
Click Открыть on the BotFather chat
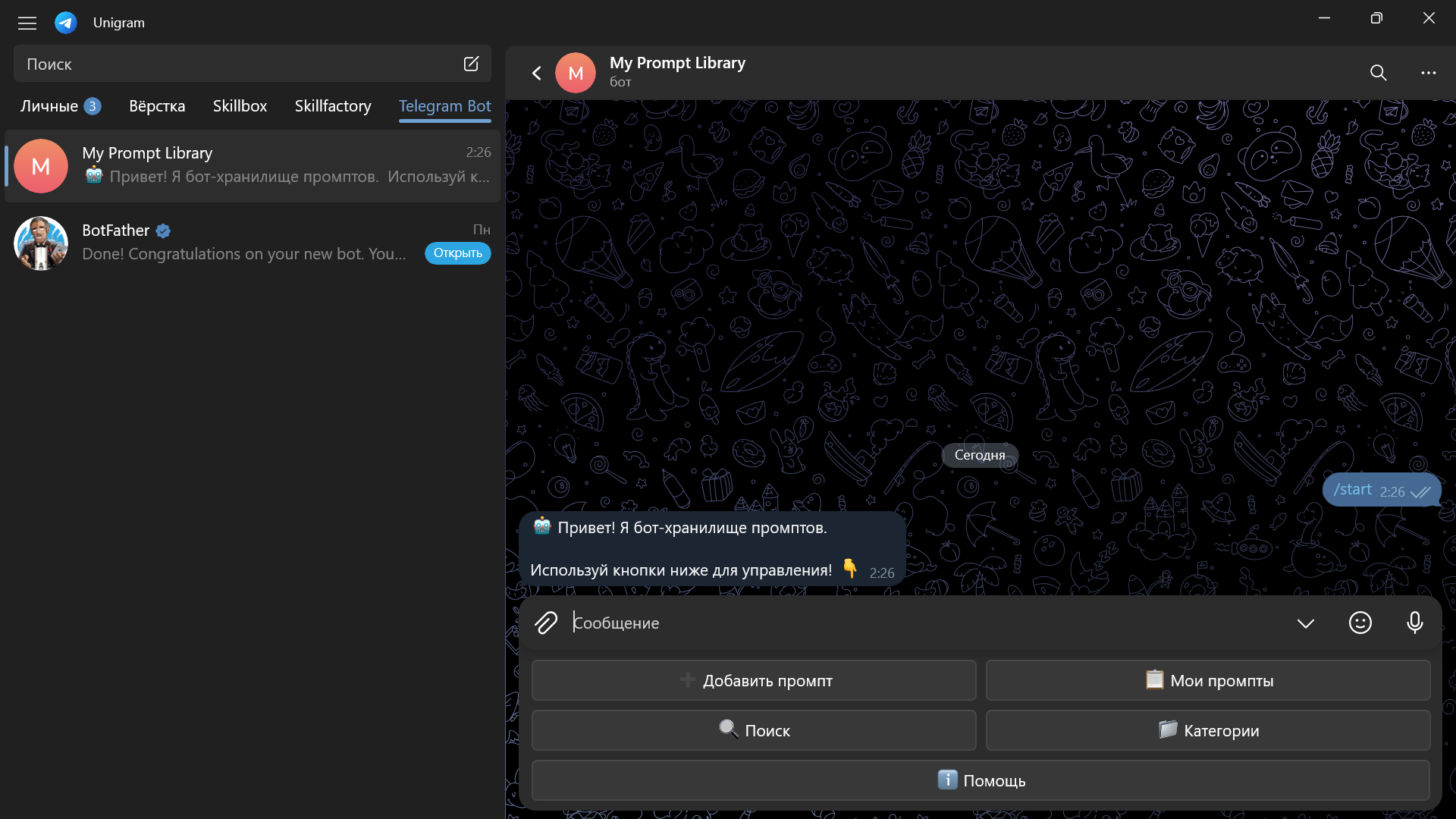(x=457, y=253)
